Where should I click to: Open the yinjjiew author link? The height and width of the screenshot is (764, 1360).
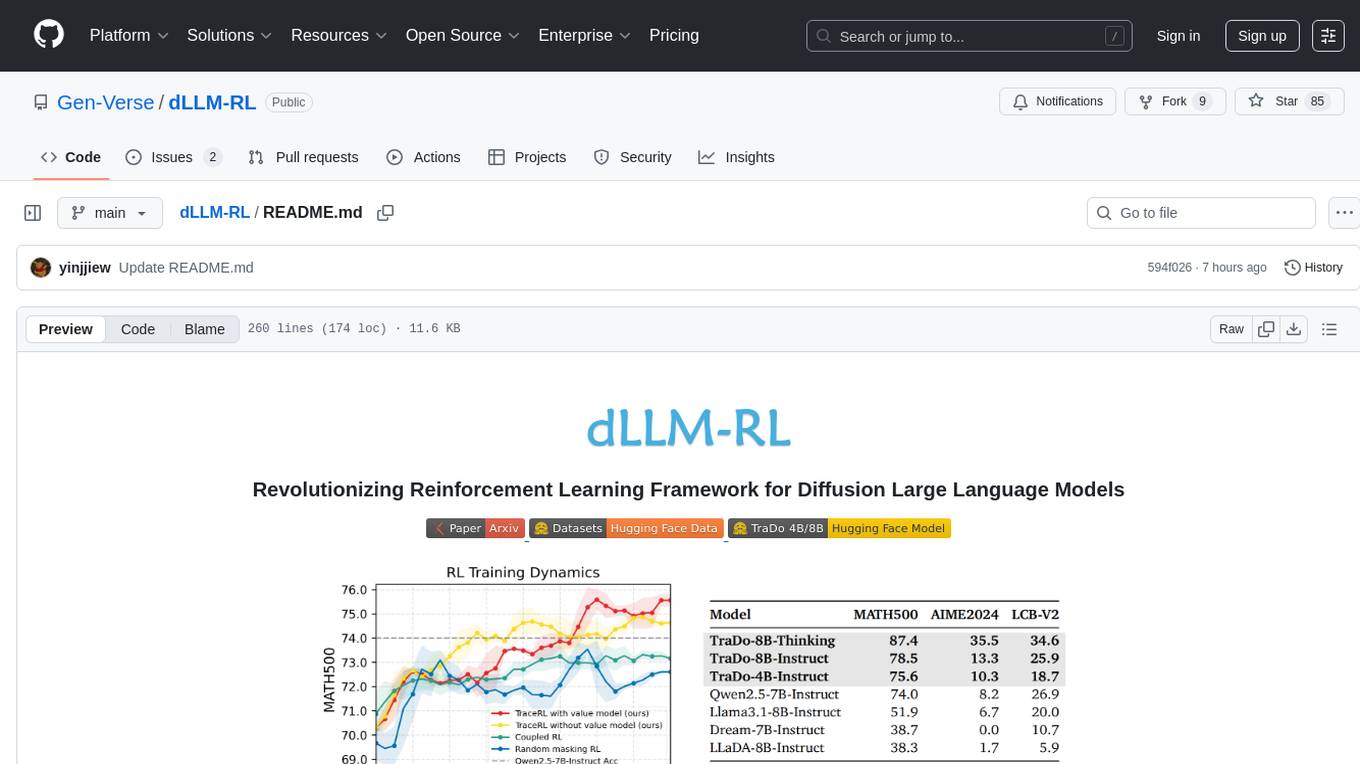tap(85, 268)
